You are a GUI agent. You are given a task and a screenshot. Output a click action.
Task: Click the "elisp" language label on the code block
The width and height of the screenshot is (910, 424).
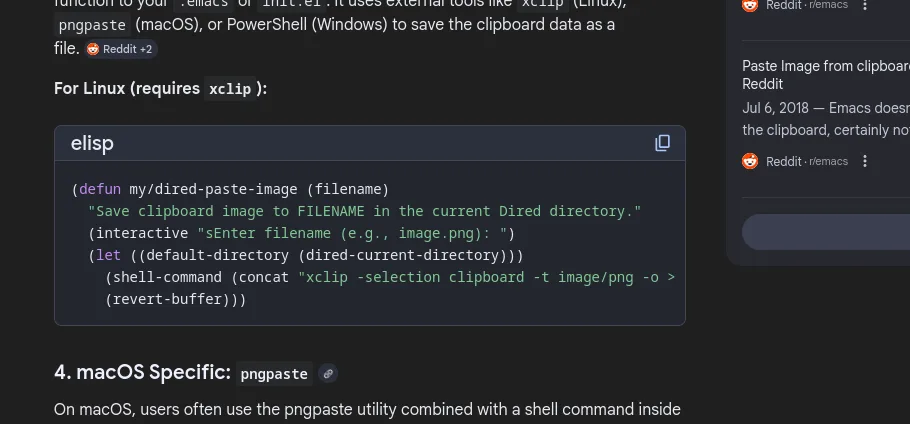tap(92, 143)
